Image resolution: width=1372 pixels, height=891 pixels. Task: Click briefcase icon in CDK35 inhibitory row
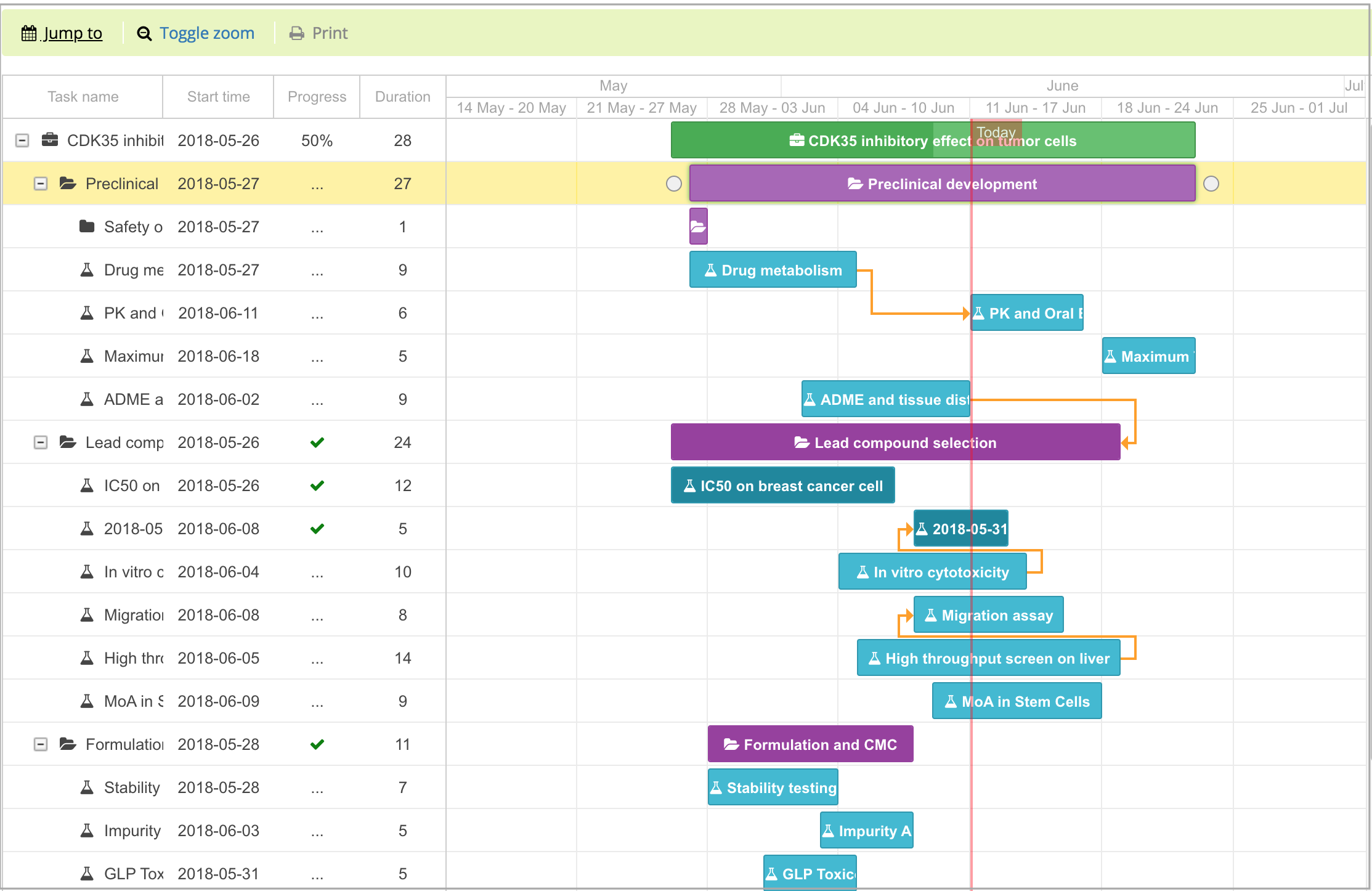point(50,140)
